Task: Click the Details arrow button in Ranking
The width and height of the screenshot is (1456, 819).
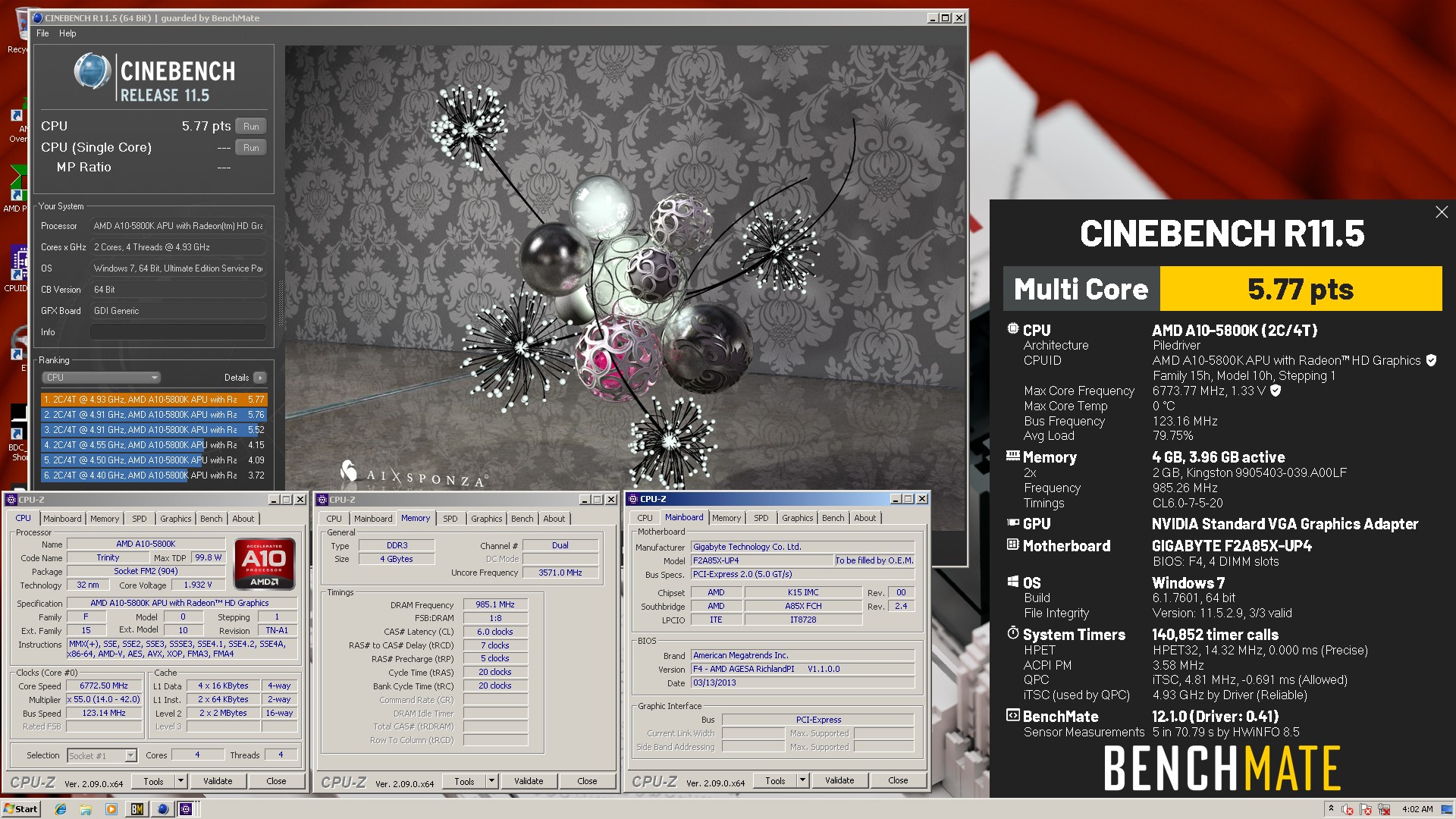Action: click(260, 378)
